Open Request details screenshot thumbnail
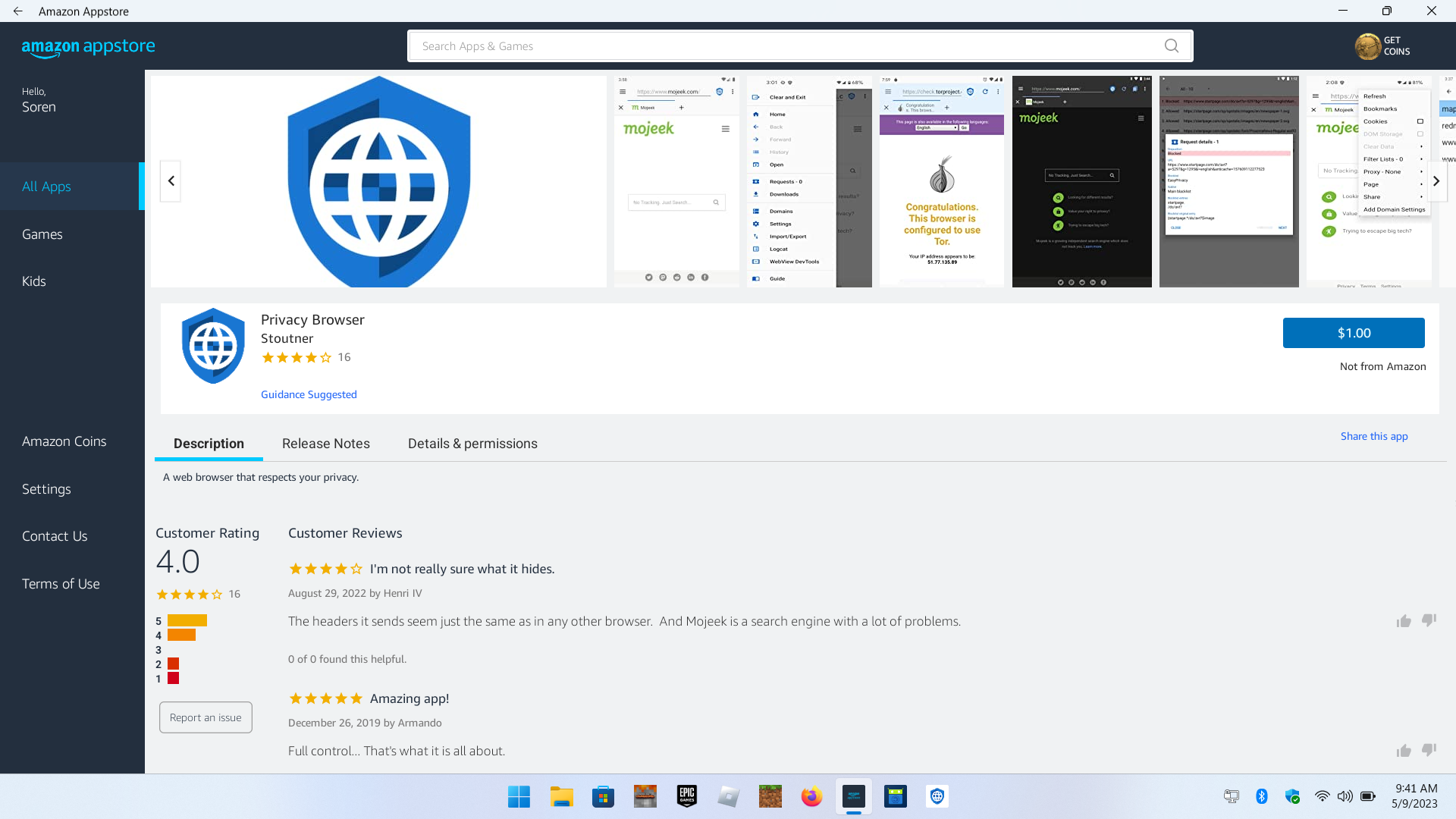1456x819 pixels. (1229, 181)
